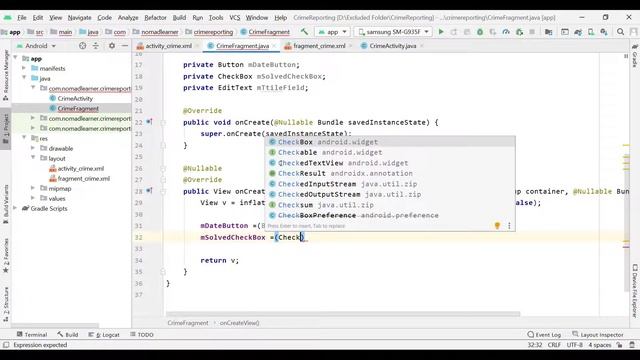Open the TODO tool window
Image resolution: width=640 pixels, height=360 pixels.
(142, 335)
